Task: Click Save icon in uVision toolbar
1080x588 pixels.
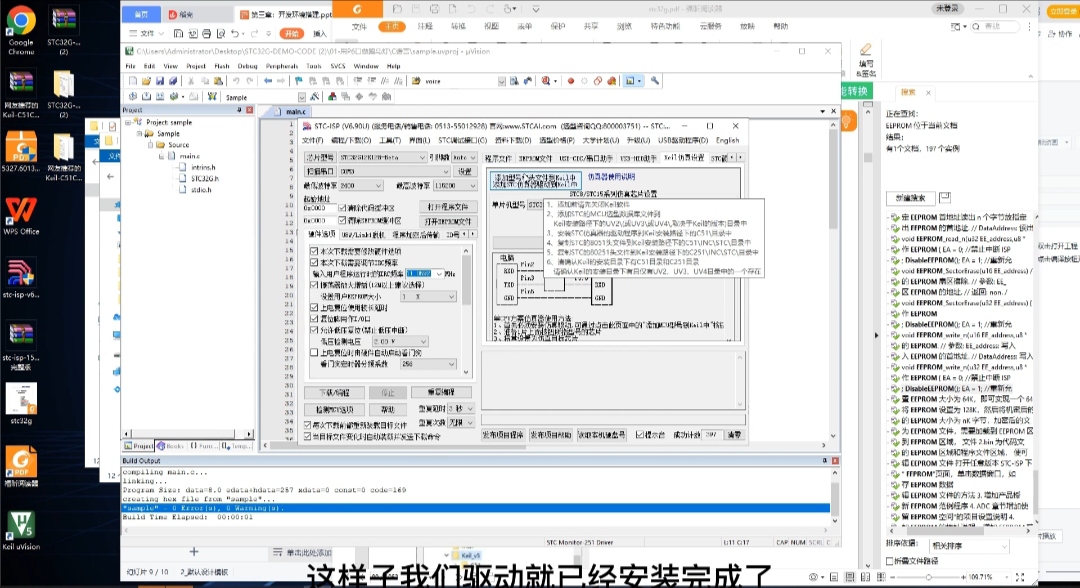Action: coord(160,81)
